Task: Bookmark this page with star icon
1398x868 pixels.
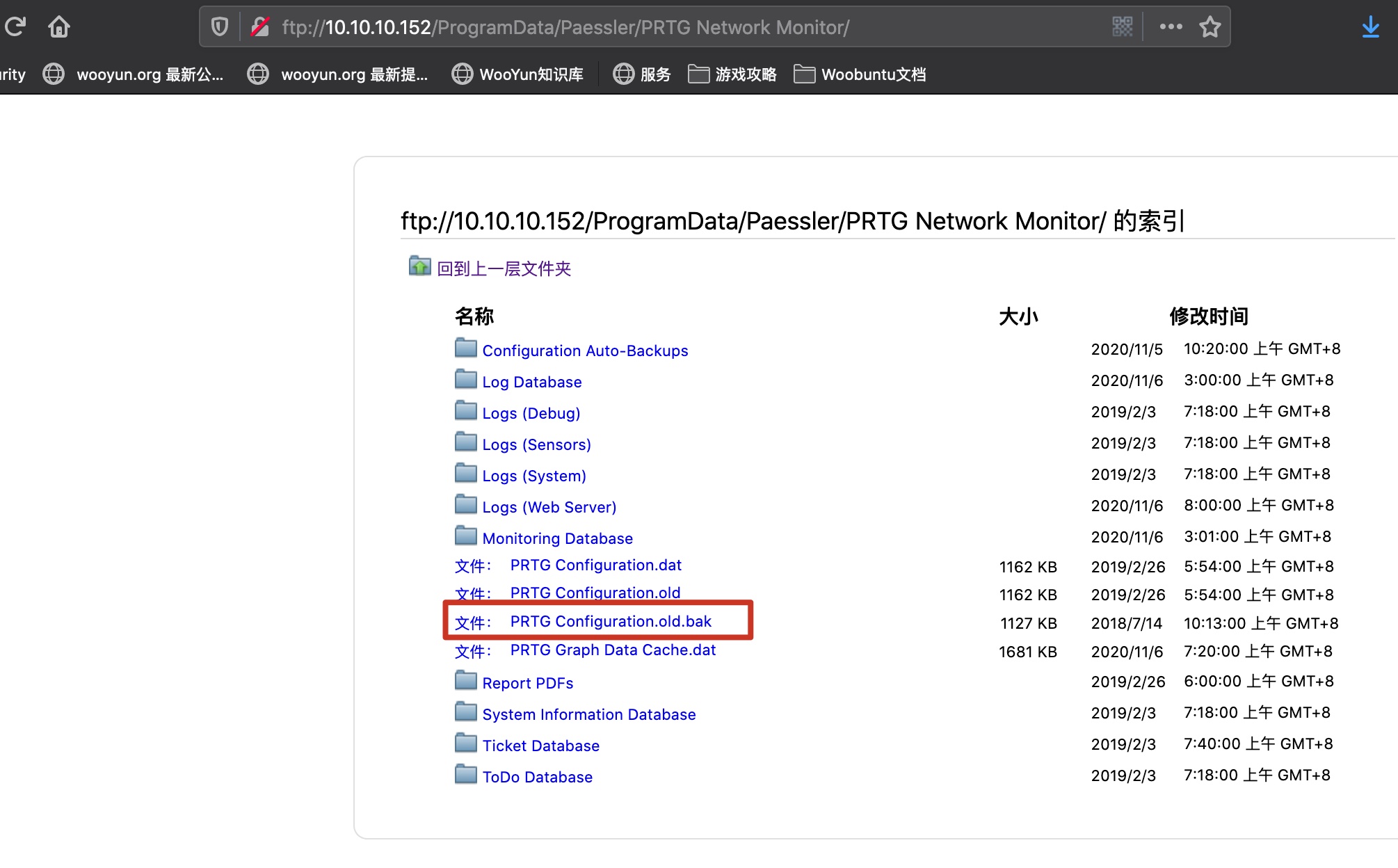Action: [x=1210, y=27]
